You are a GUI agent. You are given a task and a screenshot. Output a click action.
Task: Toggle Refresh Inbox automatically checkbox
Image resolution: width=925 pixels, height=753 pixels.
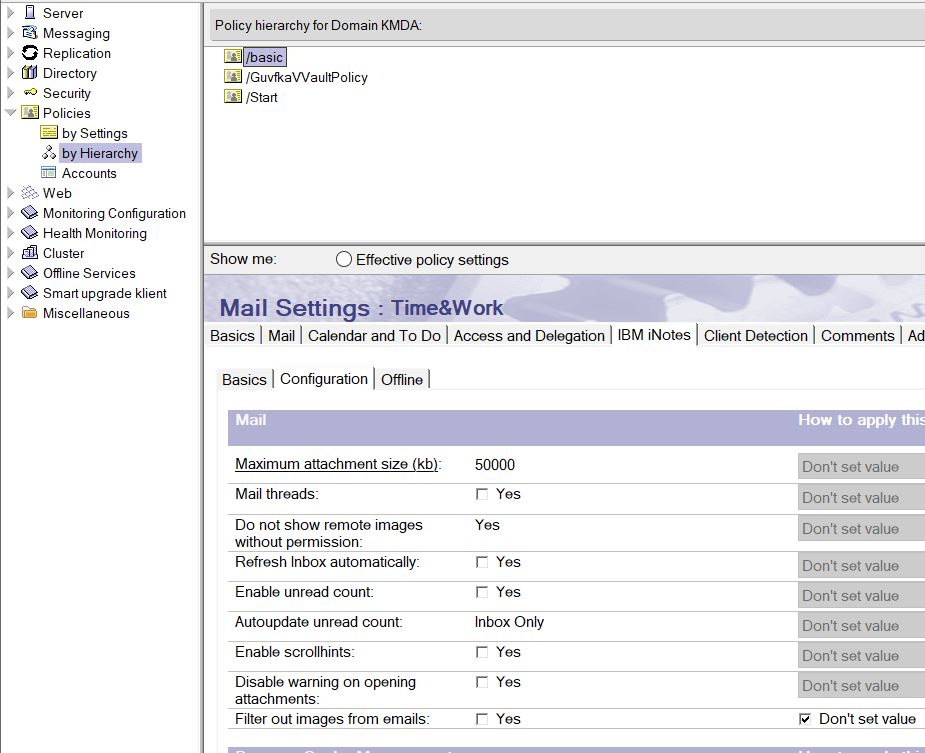pyautogui.click(x=482, y=562)
